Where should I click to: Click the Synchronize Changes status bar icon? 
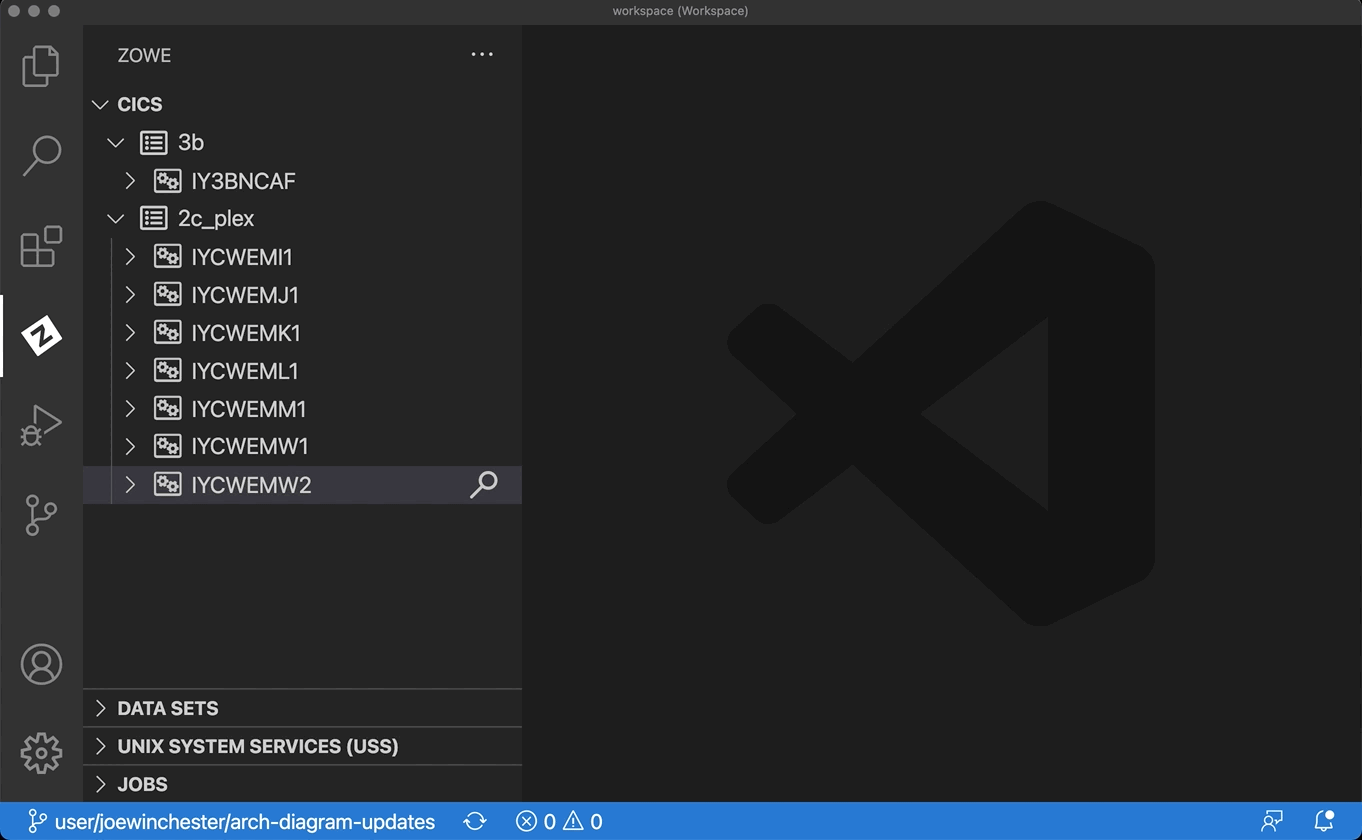pos(475,821)
